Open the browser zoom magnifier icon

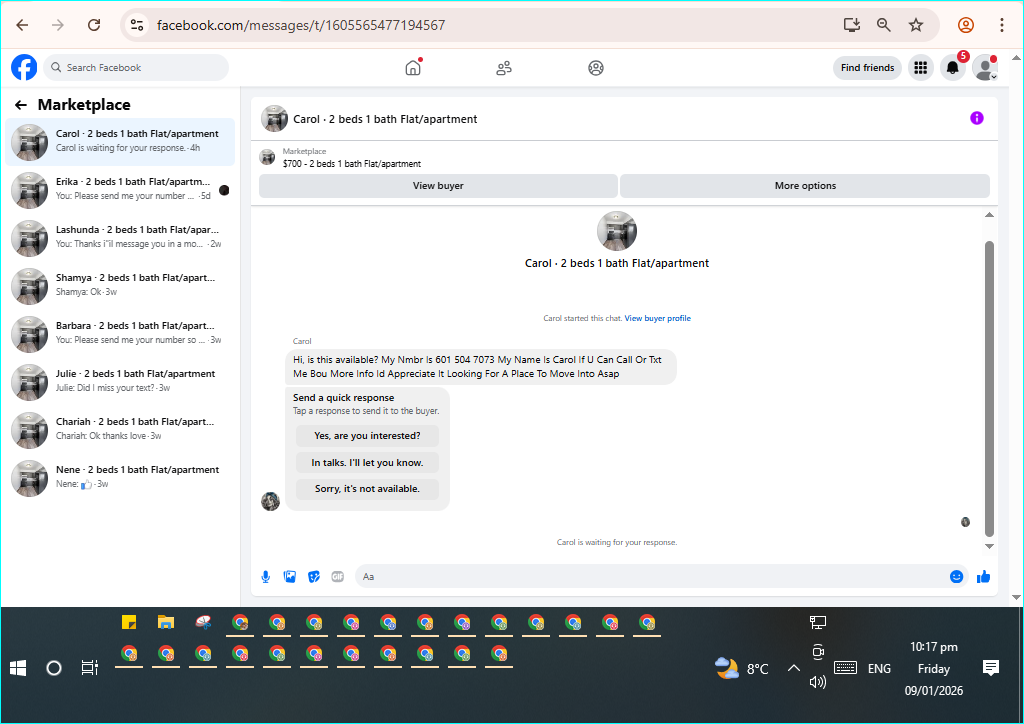(x=884, y=25)
